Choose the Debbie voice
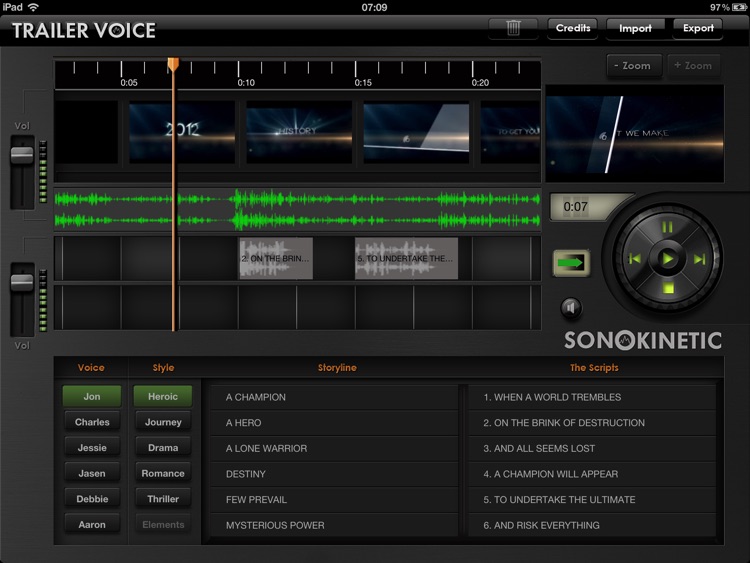The height and width of the screenshot is (563, 750). point(92,499)
